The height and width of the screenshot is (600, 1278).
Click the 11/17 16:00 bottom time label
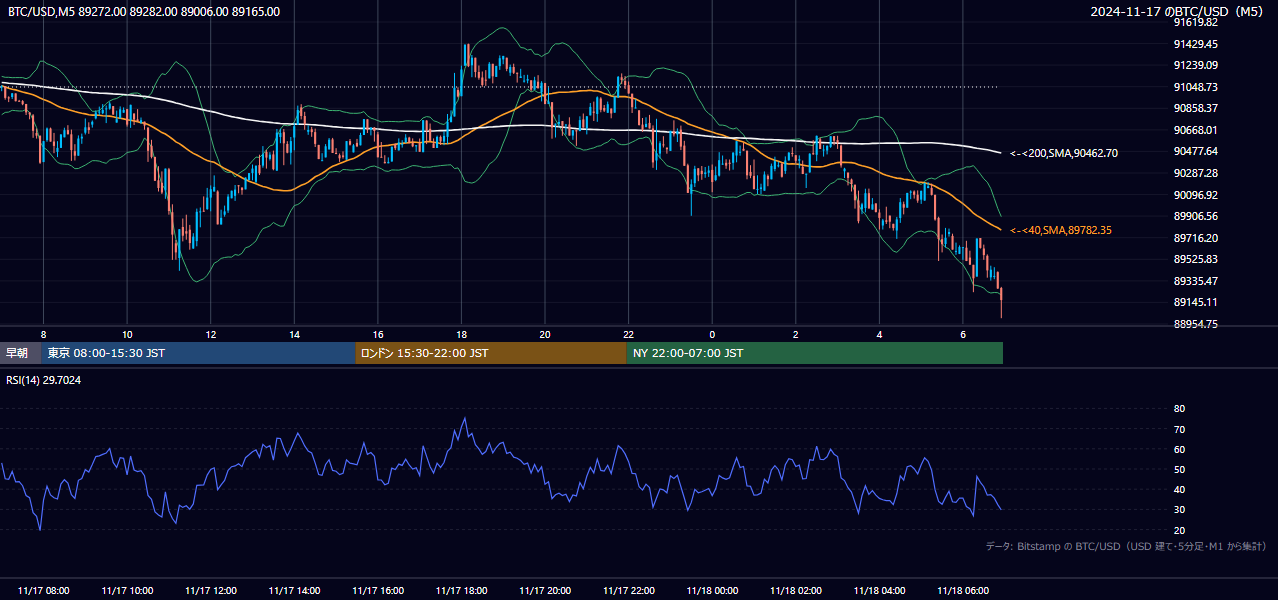point(377,591)
